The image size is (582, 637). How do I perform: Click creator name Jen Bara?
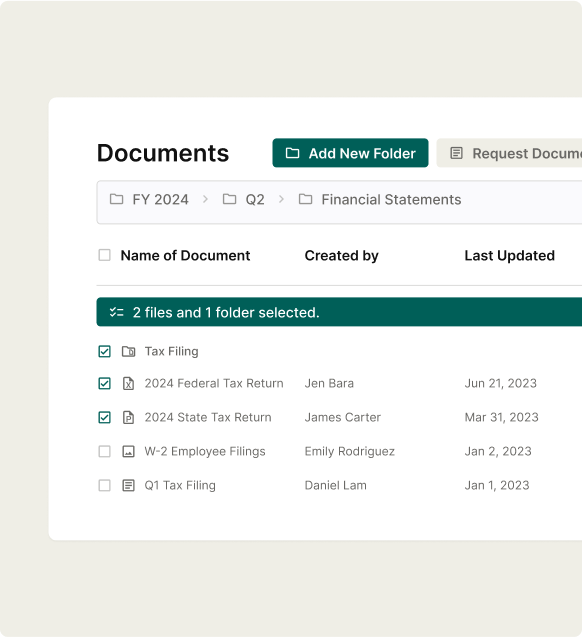pyautogui.click(x=329, y=383)
